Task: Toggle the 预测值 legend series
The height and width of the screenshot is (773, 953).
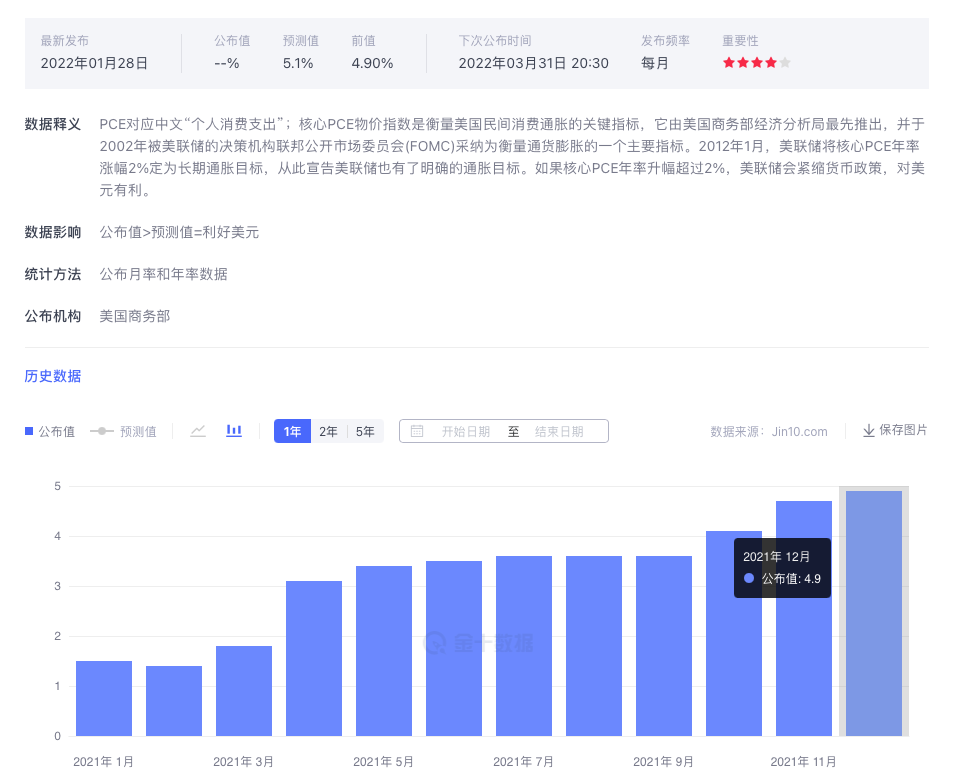Action: click(x=123, y=431)
